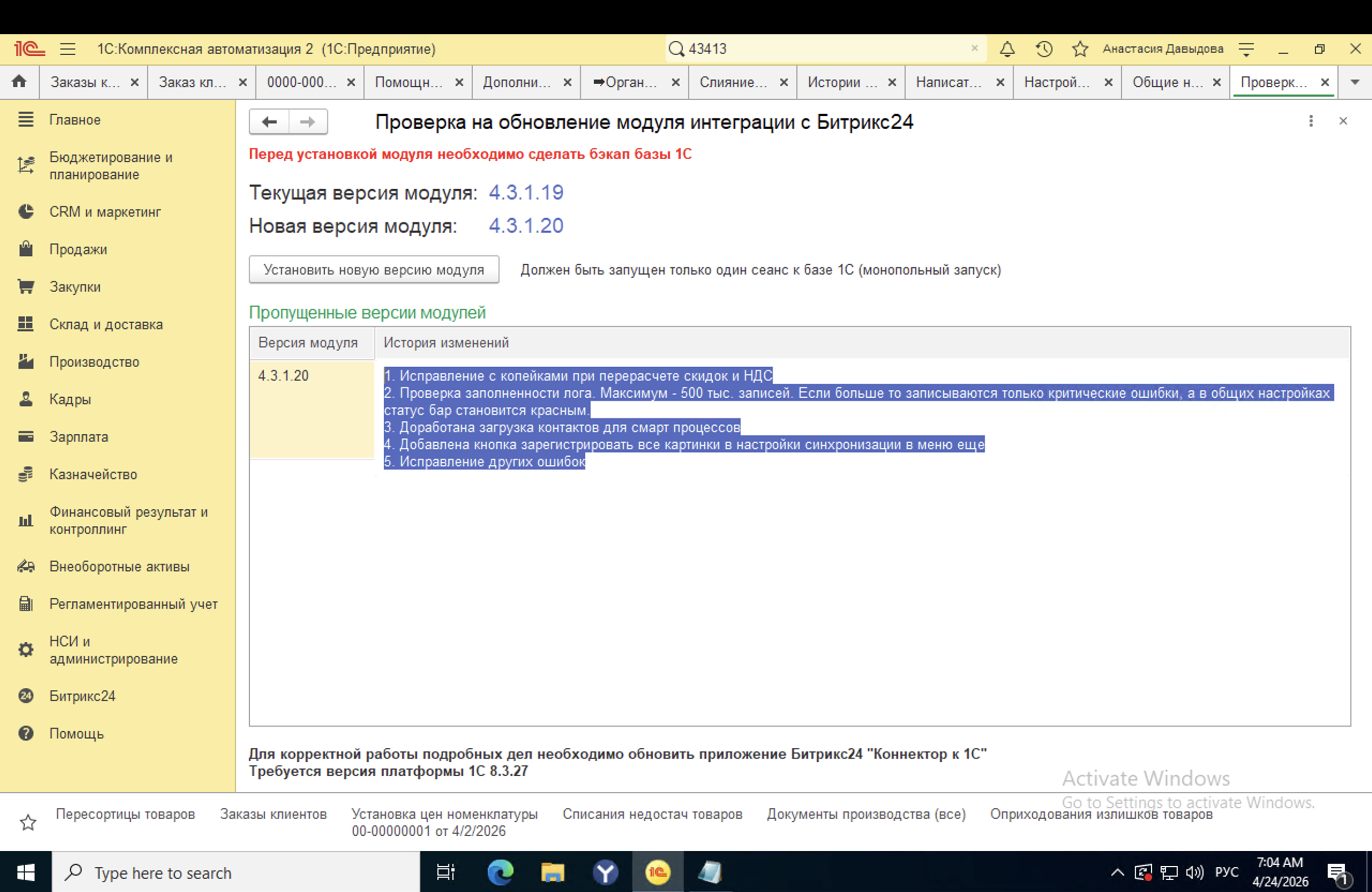
Task: Select the 4.3.1.20 module version cell
Action: pos(312,410)
